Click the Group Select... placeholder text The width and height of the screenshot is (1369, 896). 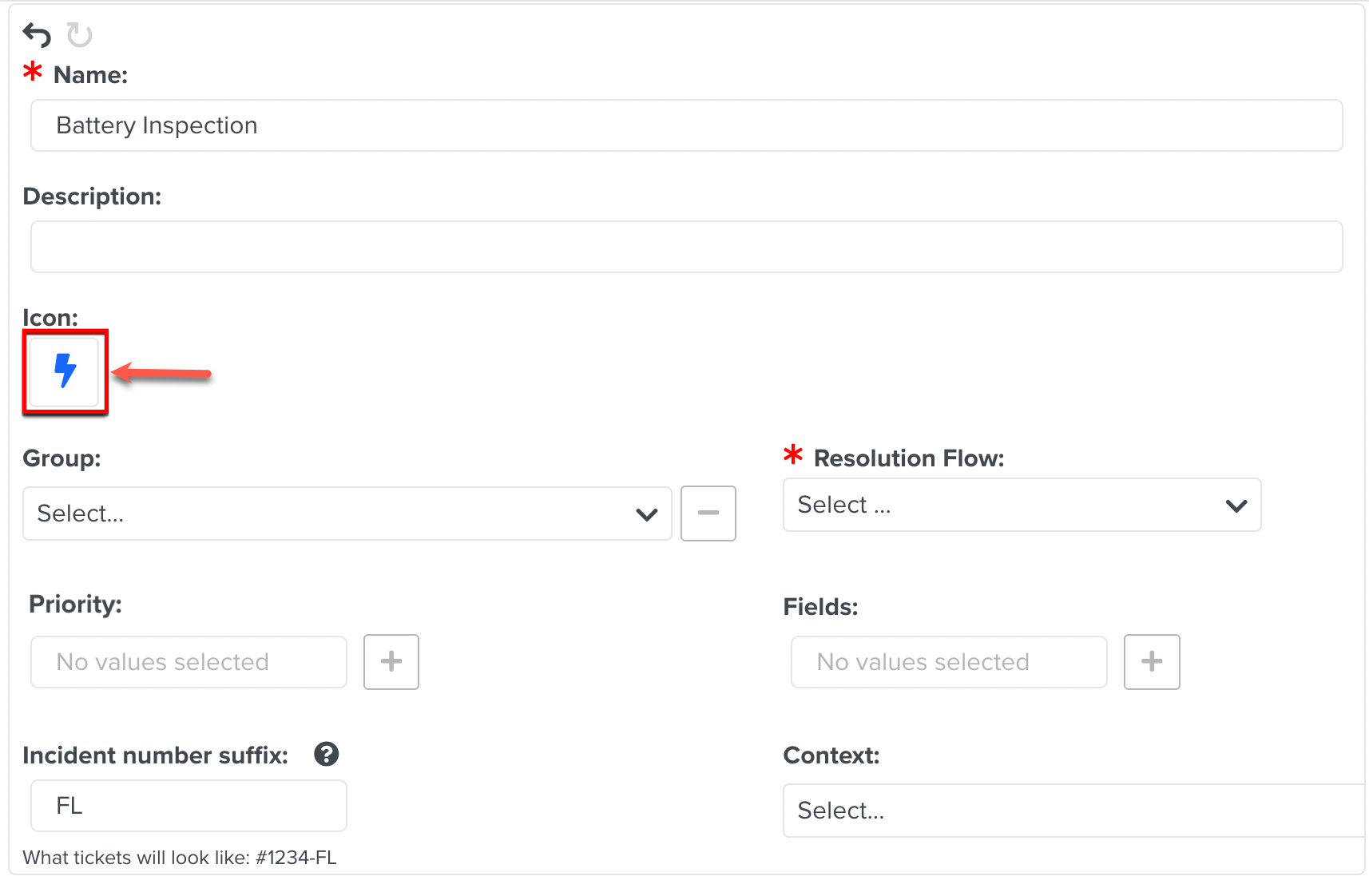point(81,513)
